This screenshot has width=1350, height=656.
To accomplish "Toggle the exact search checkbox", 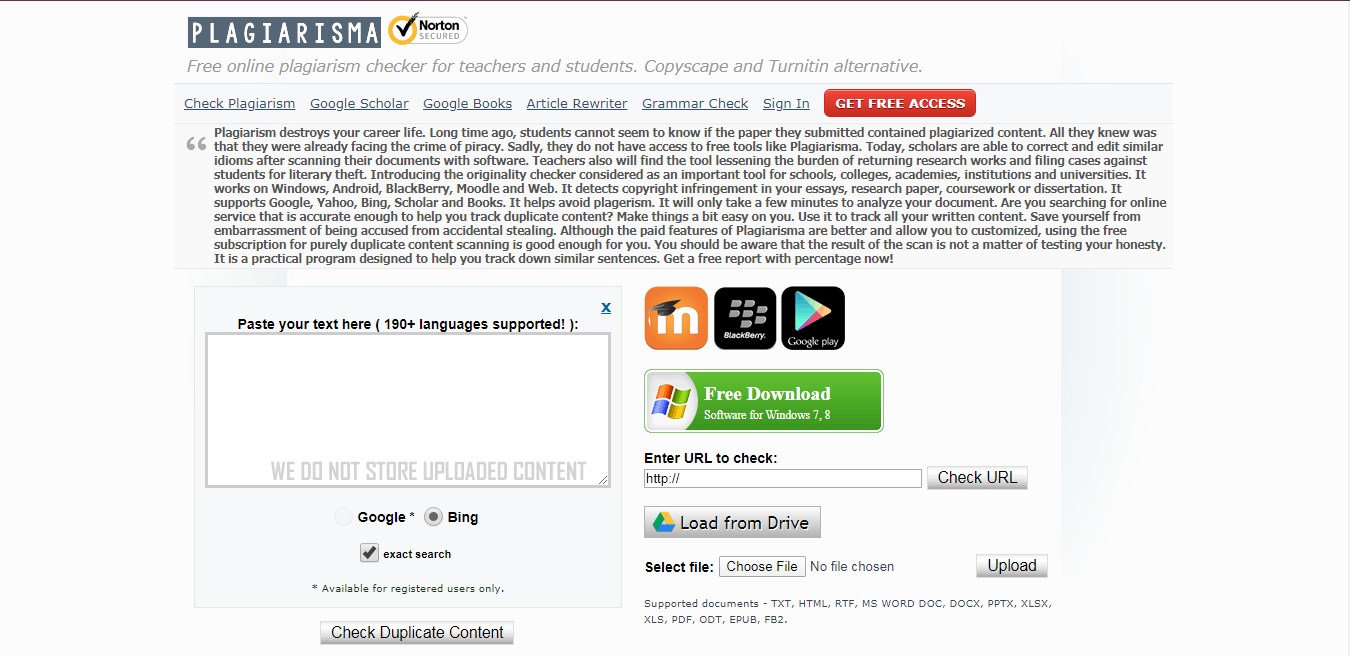I will (x=370, y=553).
